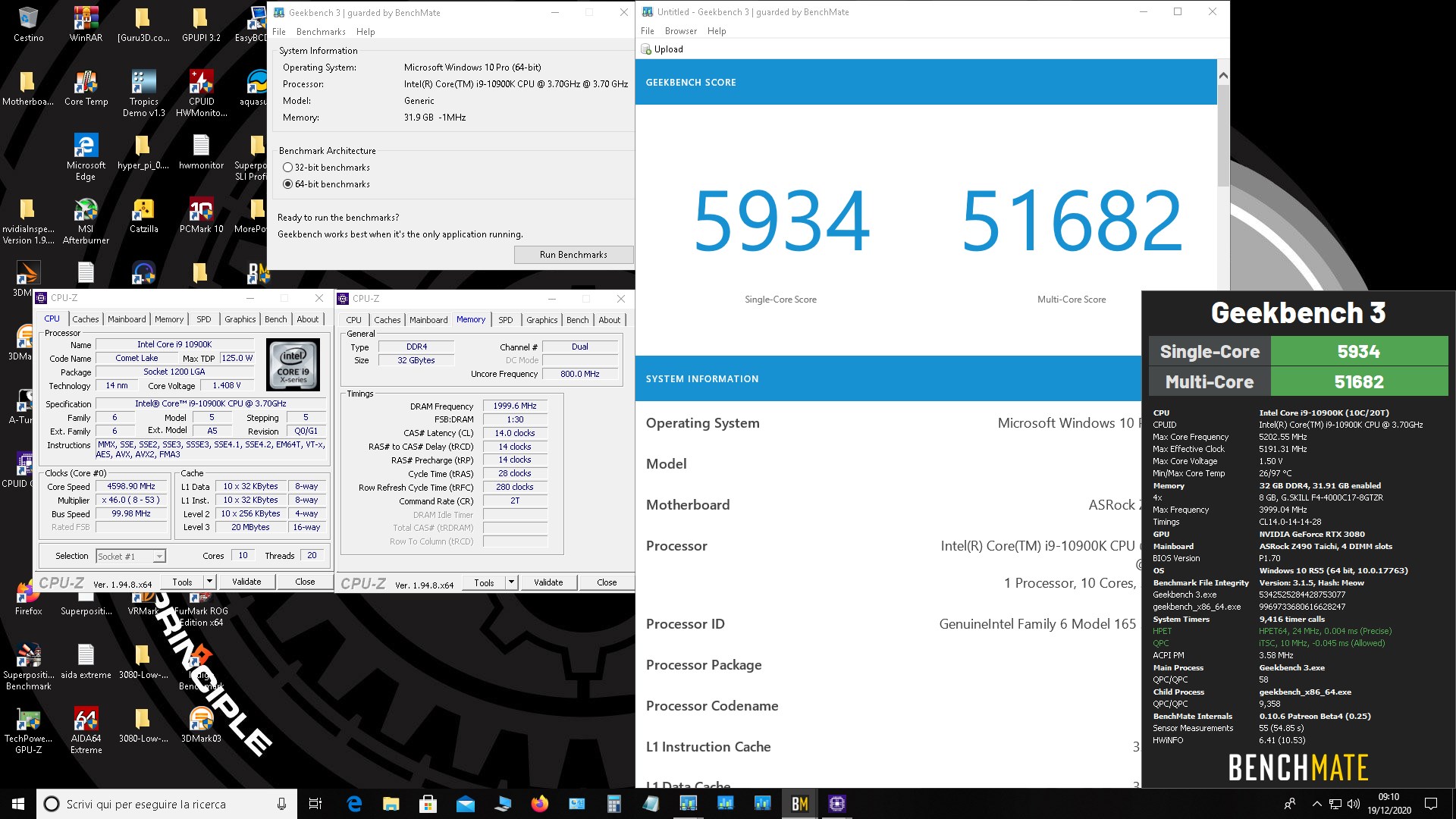Viewport: 1456px width, 819px height.
Task: Switch to Caches tab in CPU-Z processor window
Action: point(85,319)
